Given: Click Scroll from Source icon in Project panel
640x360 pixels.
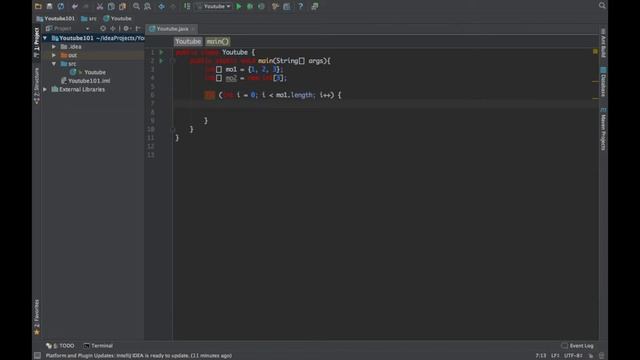Looking at the screenshot, I should click(103, 28).
